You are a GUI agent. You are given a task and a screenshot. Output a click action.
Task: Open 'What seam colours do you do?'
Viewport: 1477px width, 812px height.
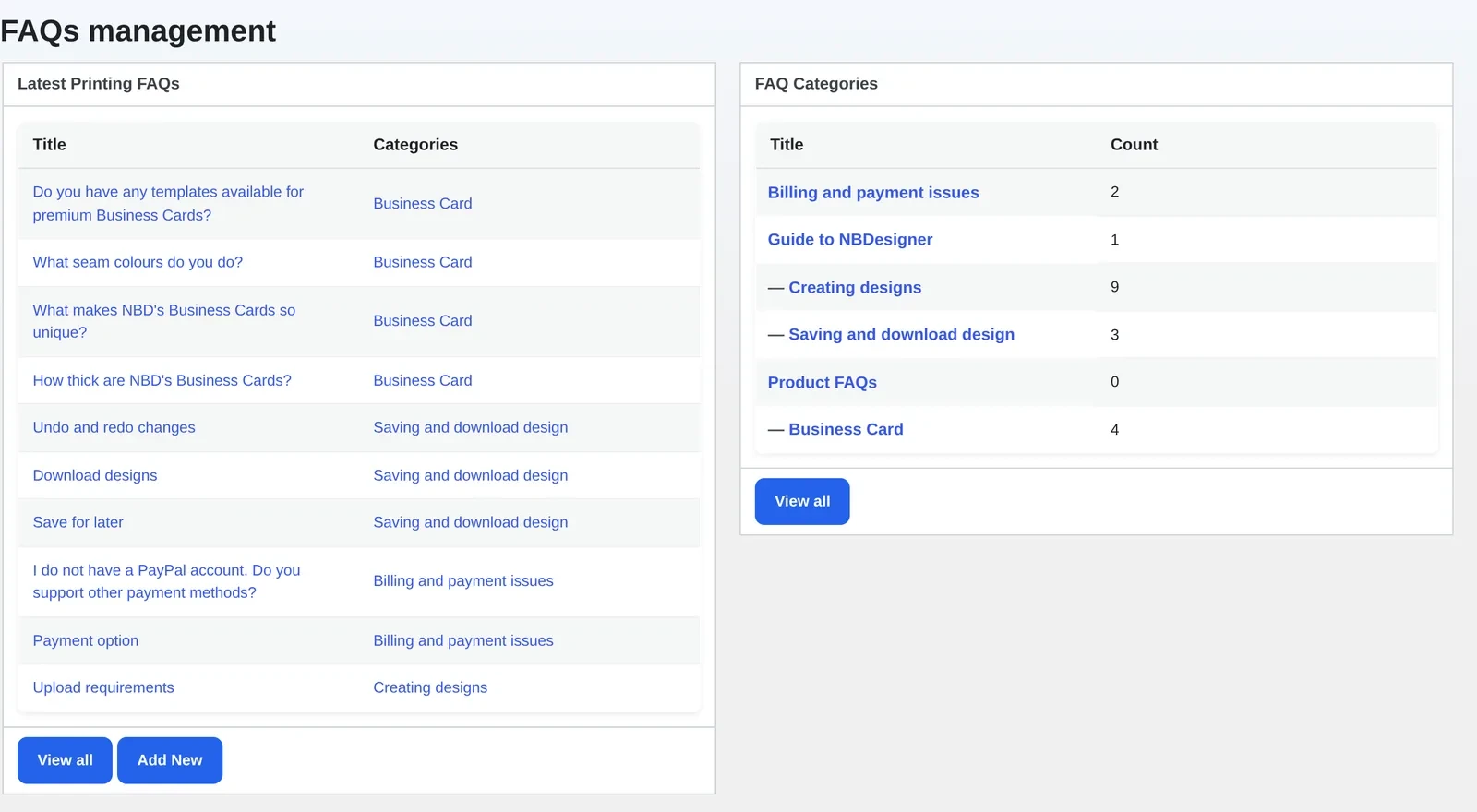pos(138,262)
